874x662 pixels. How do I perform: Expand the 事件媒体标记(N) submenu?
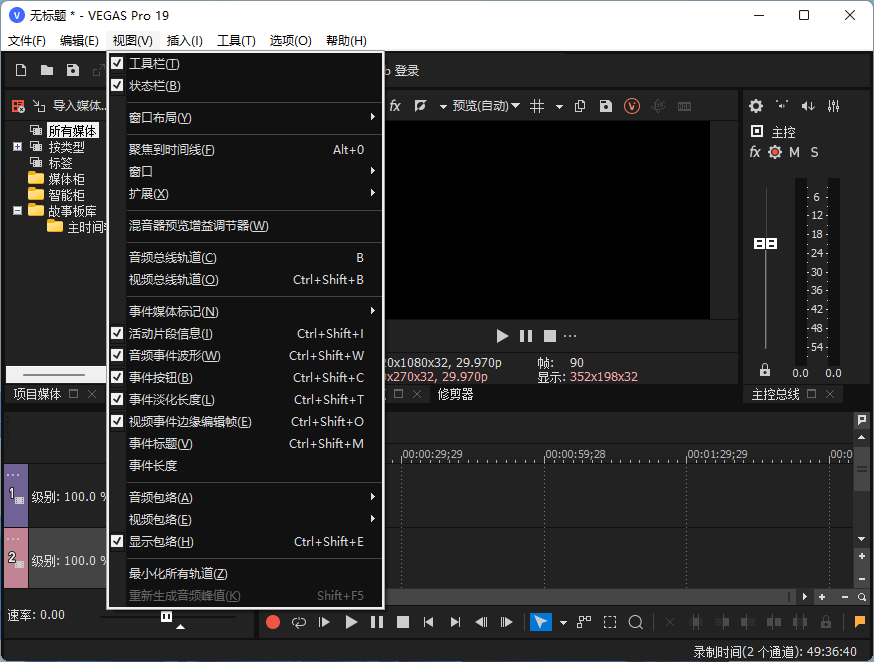pos(246,311)
